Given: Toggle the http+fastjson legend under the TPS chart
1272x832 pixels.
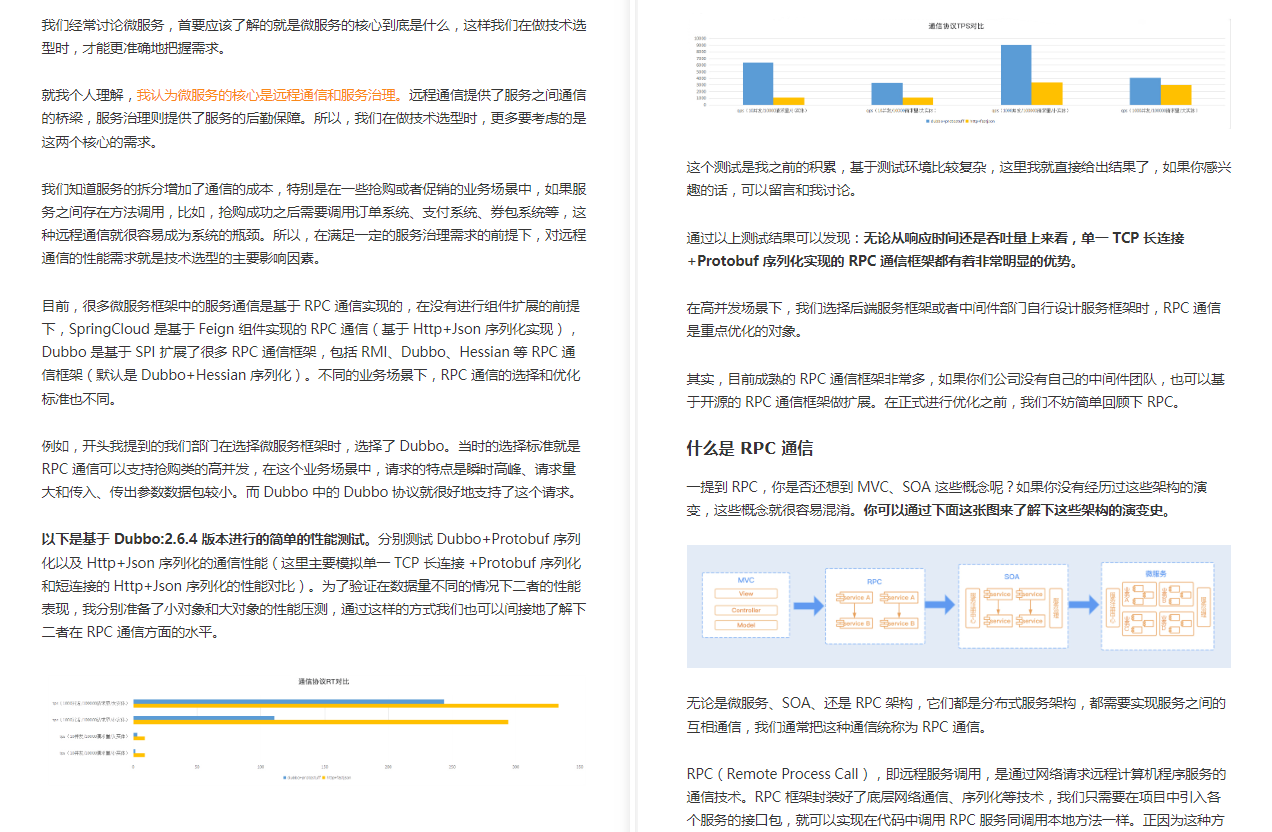Looking at the screenshot, I should point(983,121).
